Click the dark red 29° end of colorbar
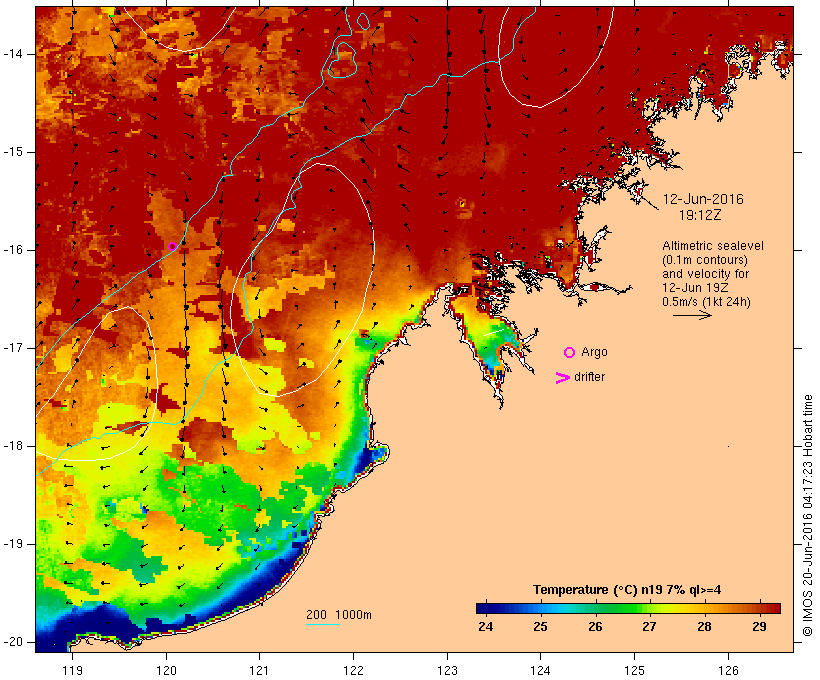 [x=773, y=608]
